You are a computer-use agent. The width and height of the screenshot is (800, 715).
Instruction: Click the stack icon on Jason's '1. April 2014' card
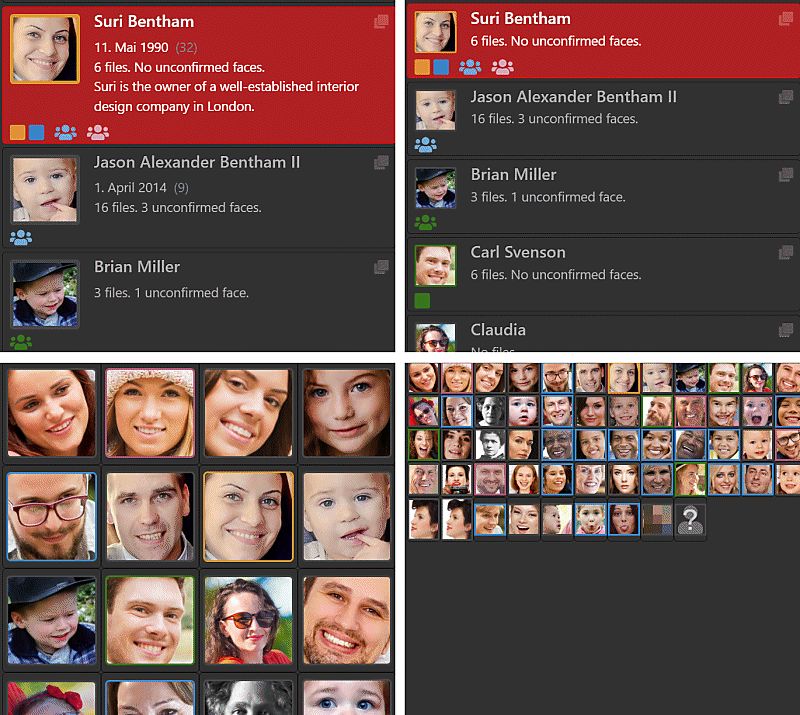[x=381, y=162]
